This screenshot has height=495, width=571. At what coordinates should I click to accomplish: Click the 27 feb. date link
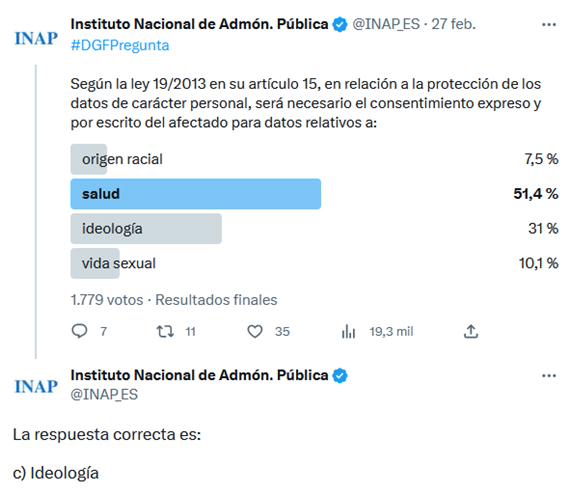tap(453, 24)
